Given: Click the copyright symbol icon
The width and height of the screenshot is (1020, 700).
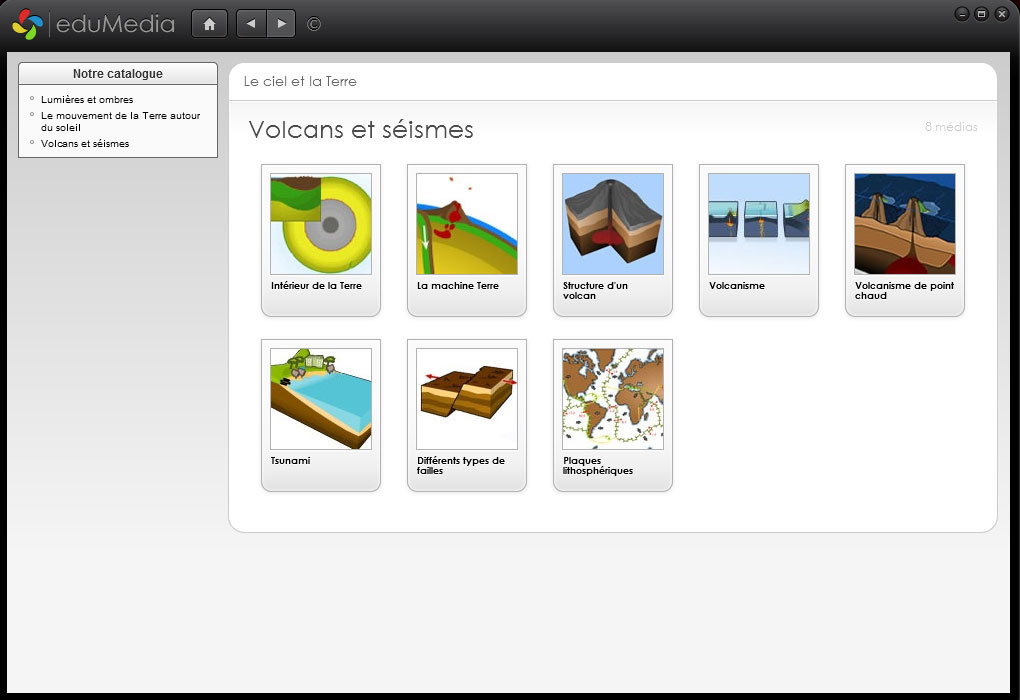Looking at the screenshot, I should click(314, 24).
